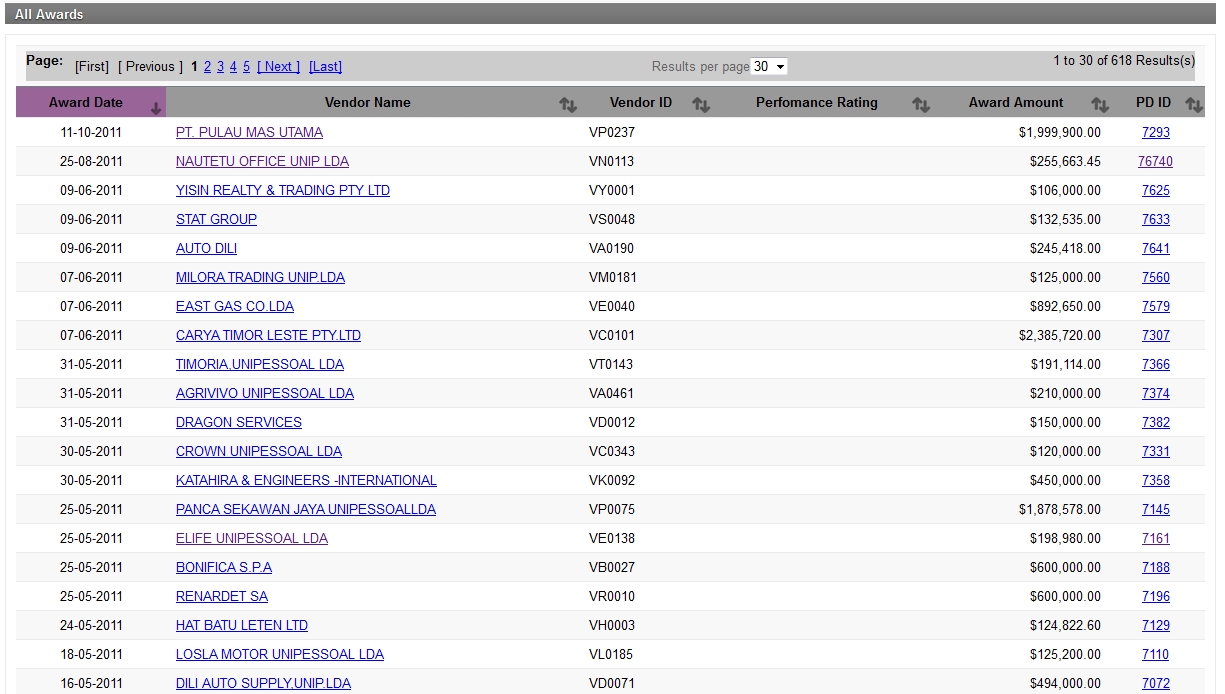Go to page 2 of results
The image size is (1225, 694).
tap(207, 67)
